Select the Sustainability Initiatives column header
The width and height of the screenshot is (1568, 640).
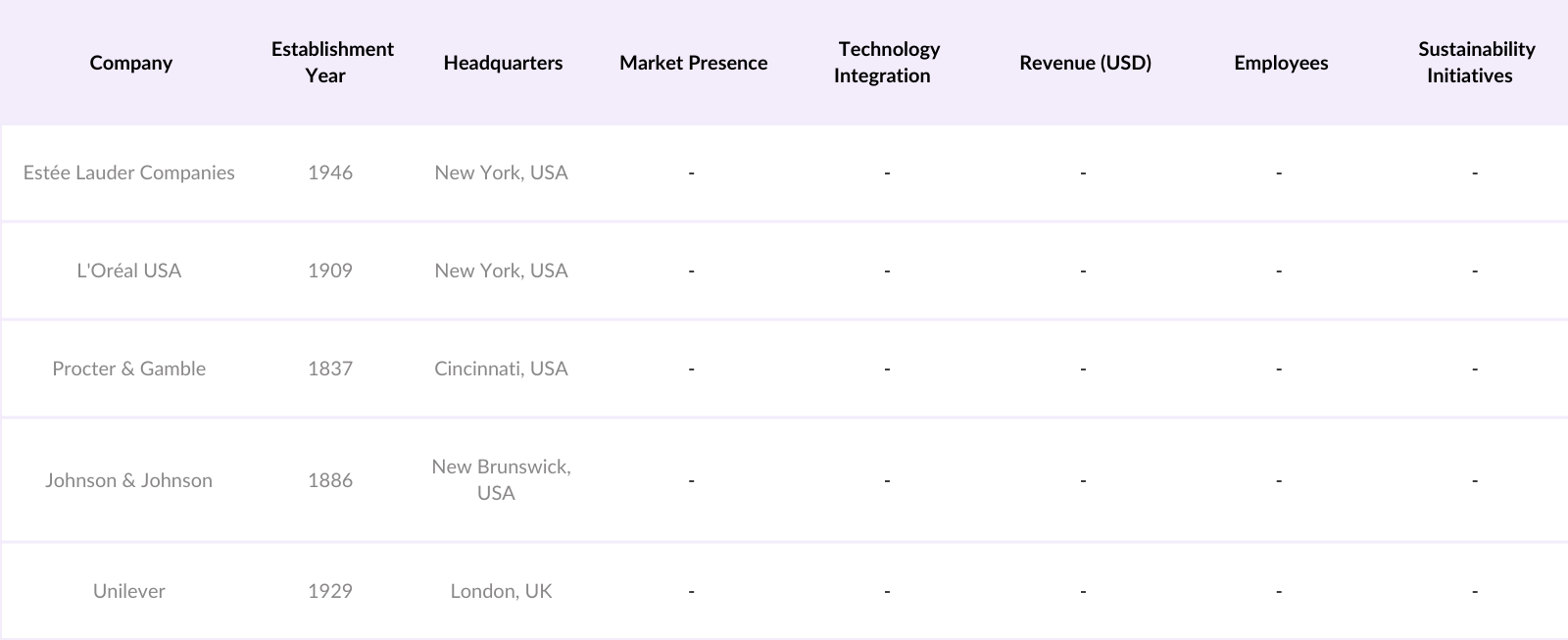(1475, 63)
